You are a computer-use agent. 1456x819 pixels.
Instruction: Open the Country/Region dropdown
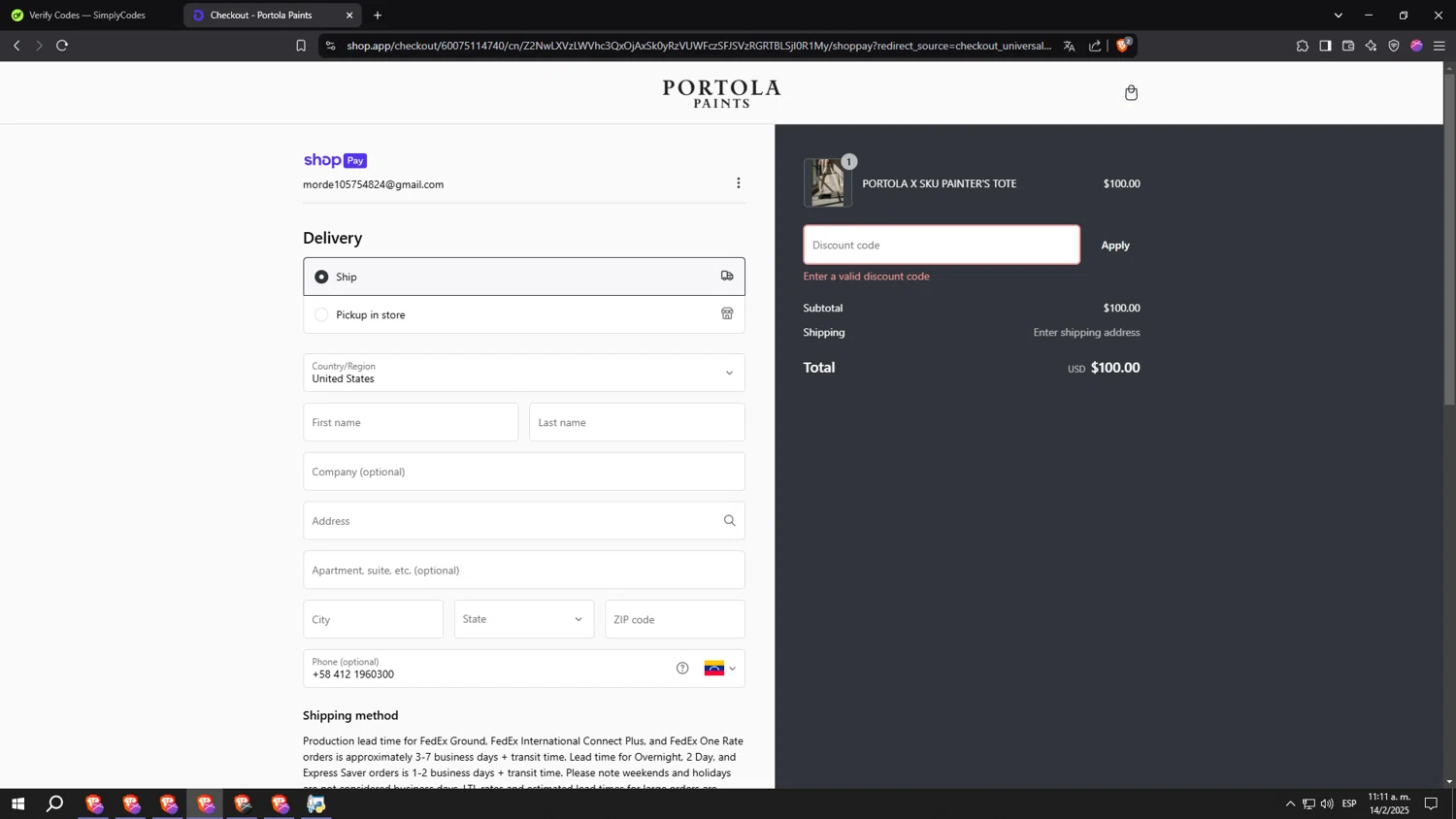[524, 373]
